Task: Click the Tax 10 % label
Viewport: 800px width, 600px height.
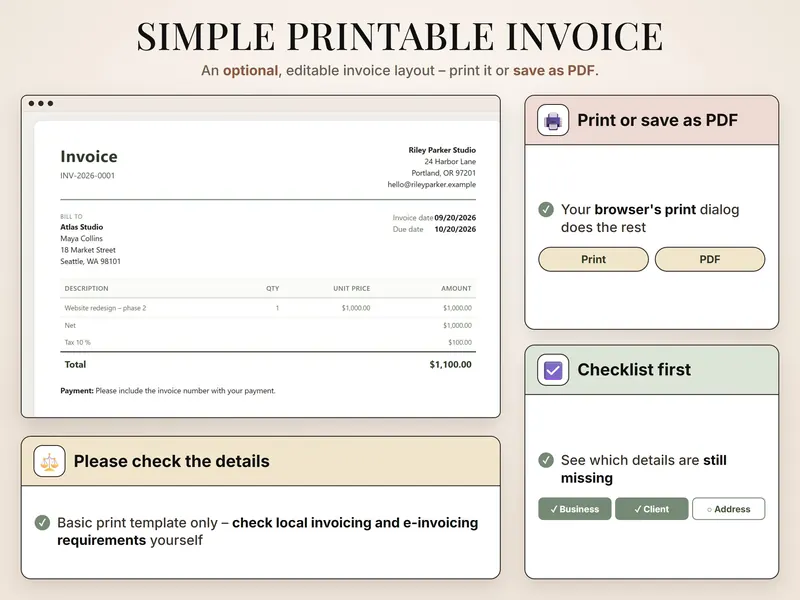Action: pyautogui.click(x=78, y=342)
